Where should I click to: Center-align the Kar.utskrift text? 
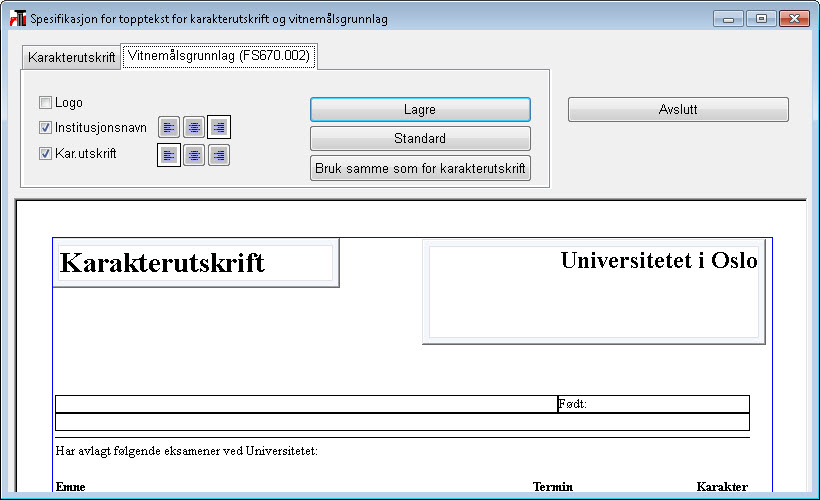pos(194,155)
